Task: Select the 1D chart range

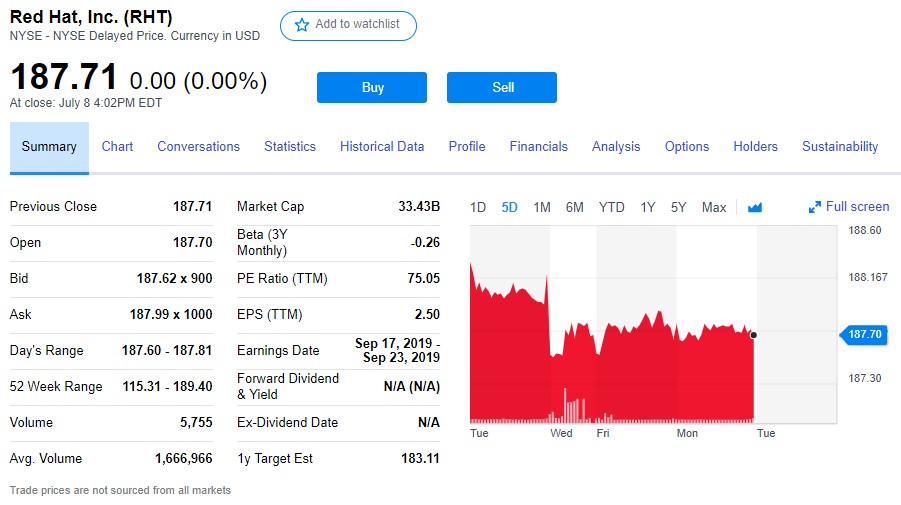Action: (478, 207)
